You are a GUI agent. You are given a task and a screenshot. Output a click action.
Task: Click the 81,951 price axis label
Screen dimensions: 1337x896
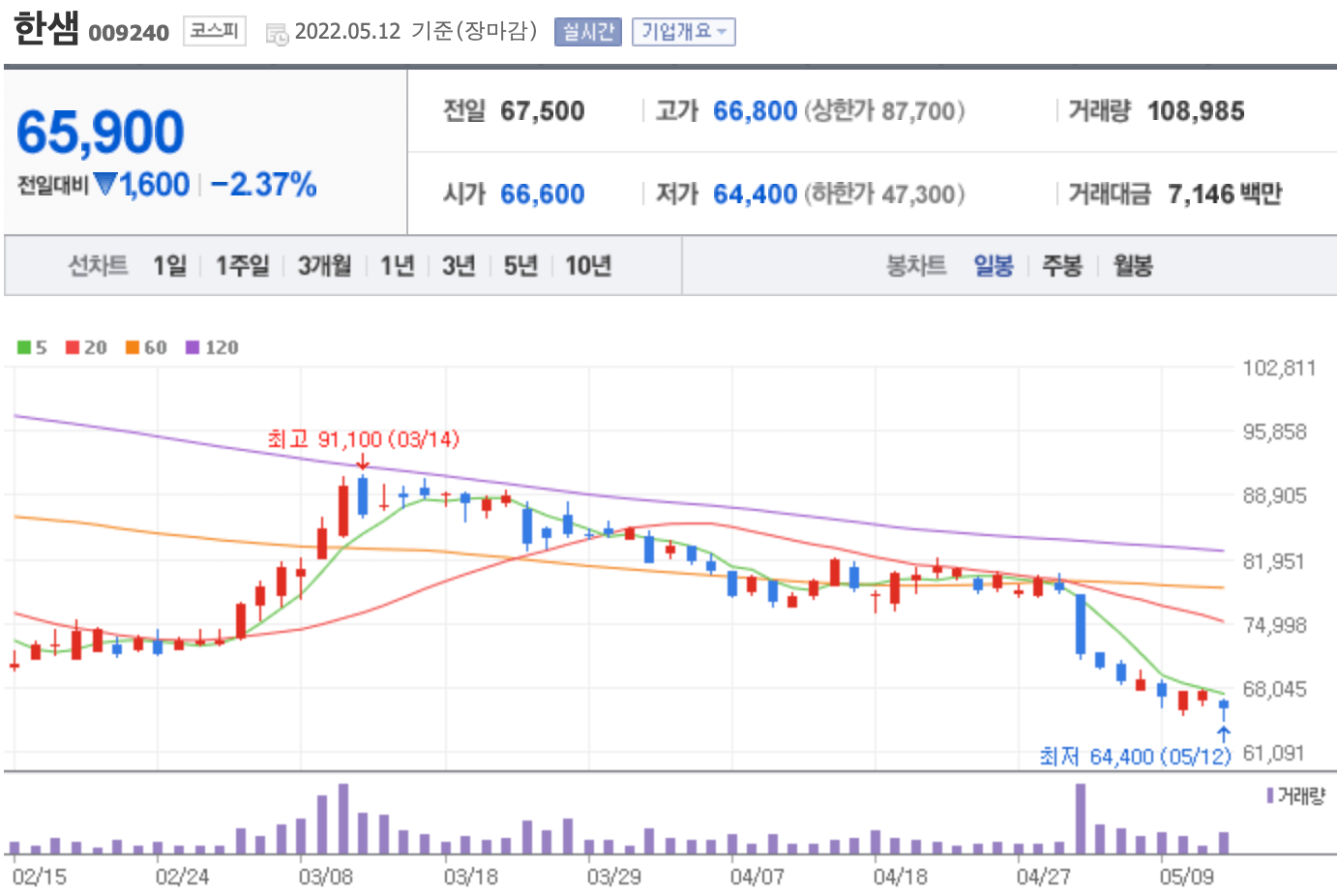pyautogui.click(x=1274, y=561)
